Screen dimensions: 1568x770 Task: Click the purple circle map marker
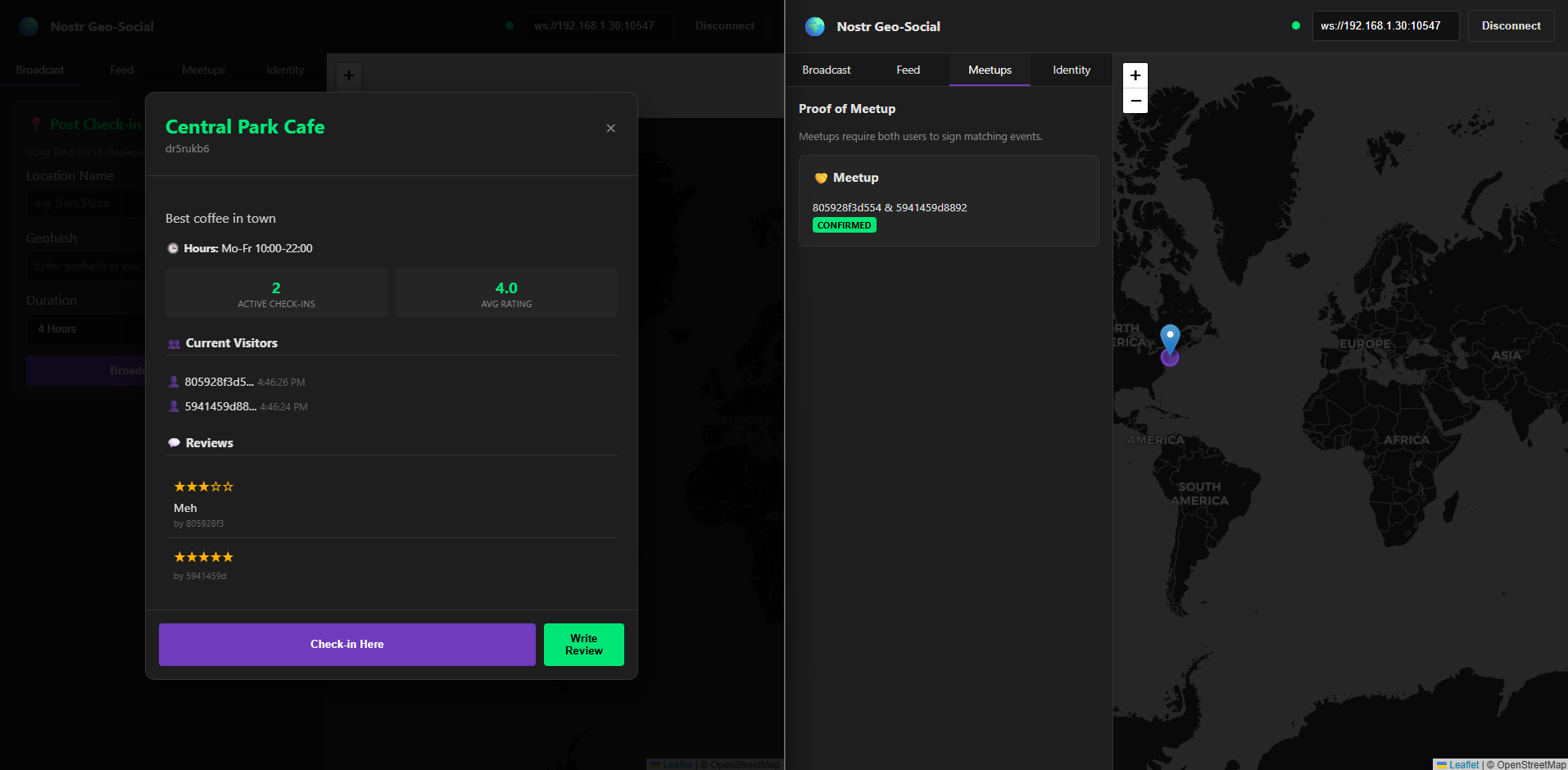pyautogui.click(x=1170, y=359)
